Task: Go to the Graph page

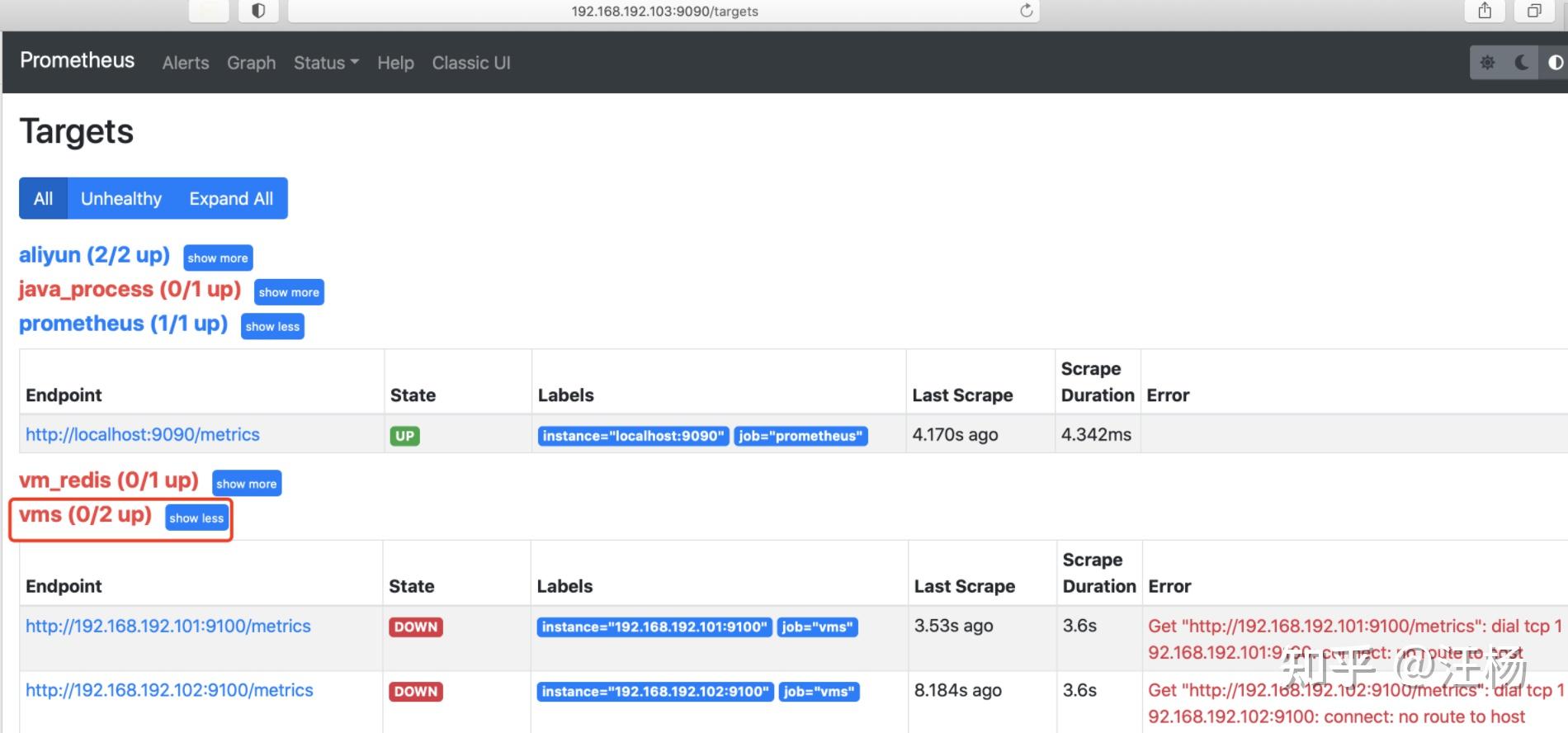Action: pos(252,63)
